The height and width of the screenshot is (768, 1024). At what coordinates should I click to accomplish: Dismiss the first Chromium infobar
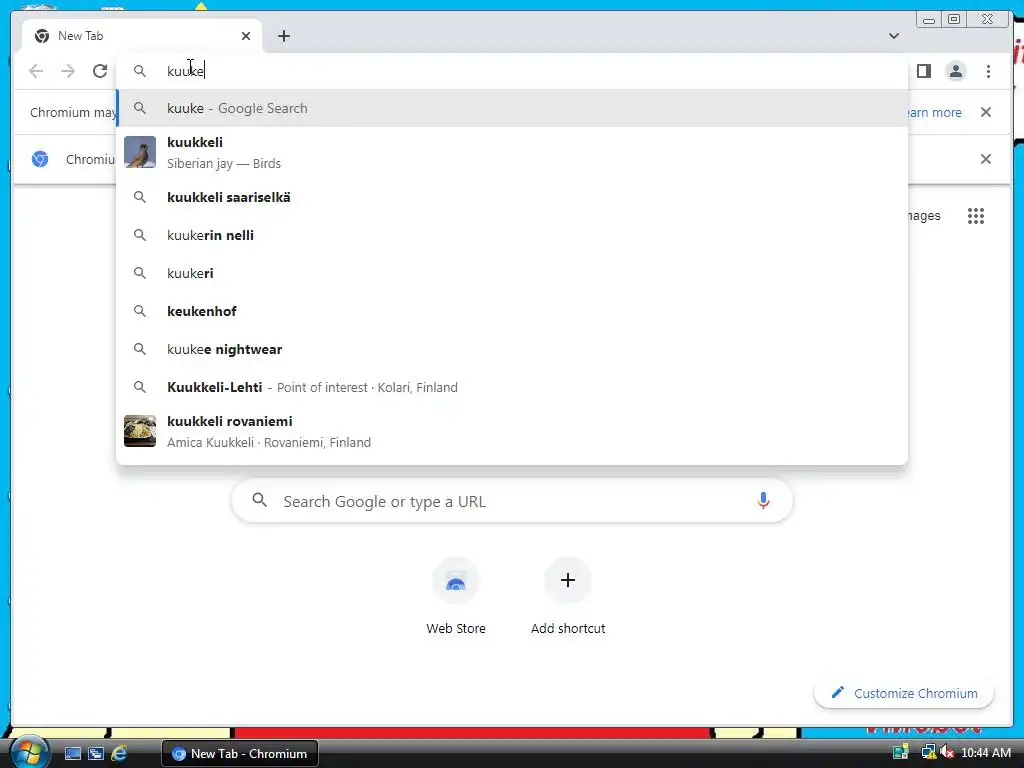[x=985, y=112]
